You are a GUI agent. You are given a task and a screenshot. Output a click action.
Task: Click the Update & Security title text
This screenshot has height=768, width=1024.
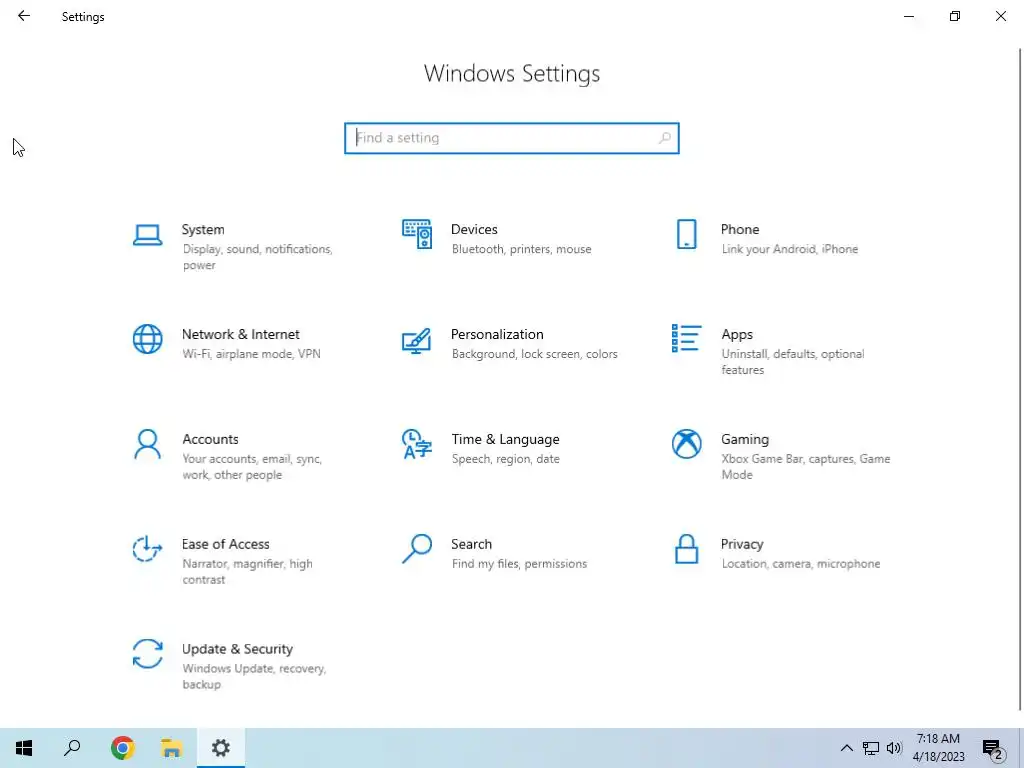click(x=237, y=649)
